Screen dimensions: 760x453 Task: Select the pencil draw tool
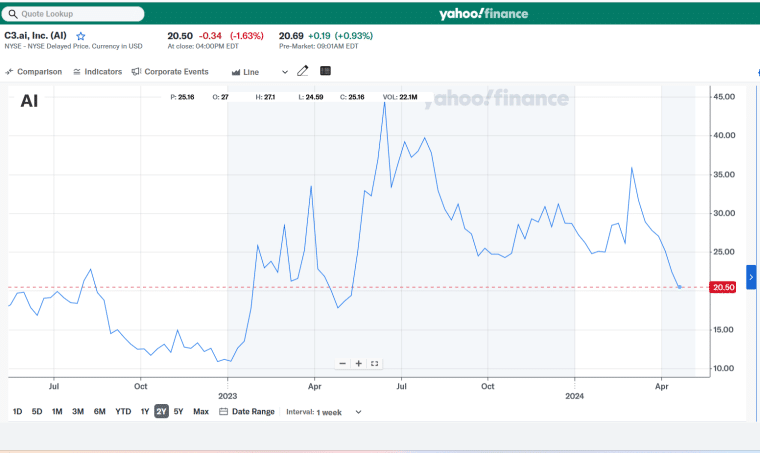click(302, 71)
